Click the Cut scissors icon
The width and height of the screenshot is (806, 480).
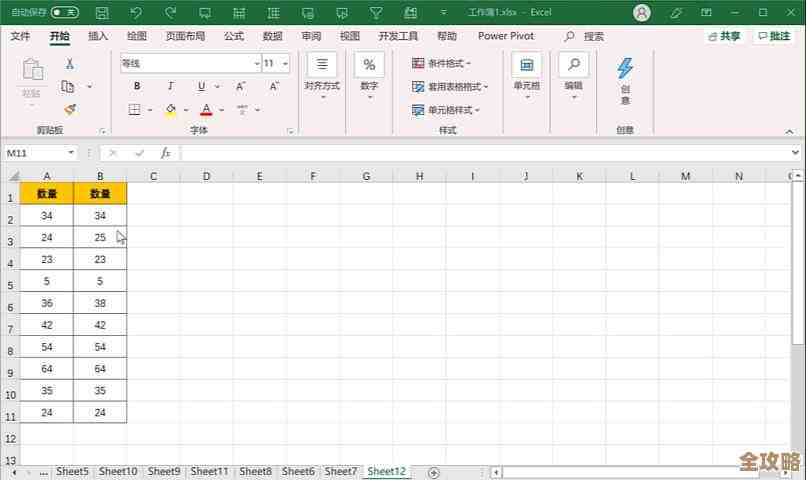click(69, 63)
